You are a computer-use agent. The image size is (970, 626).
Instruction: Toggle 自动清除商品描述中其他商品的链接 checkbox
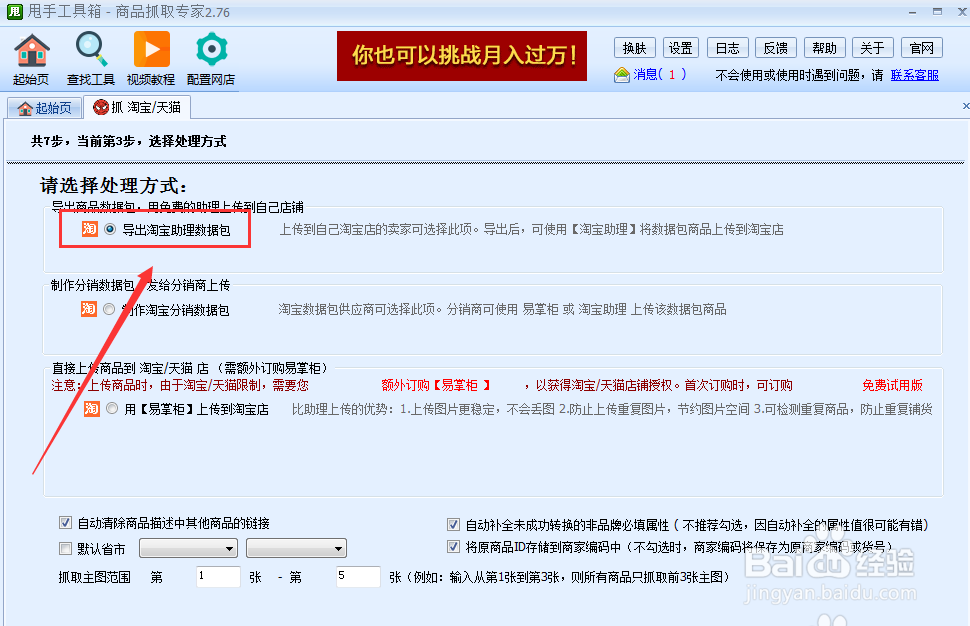(66, 523)
